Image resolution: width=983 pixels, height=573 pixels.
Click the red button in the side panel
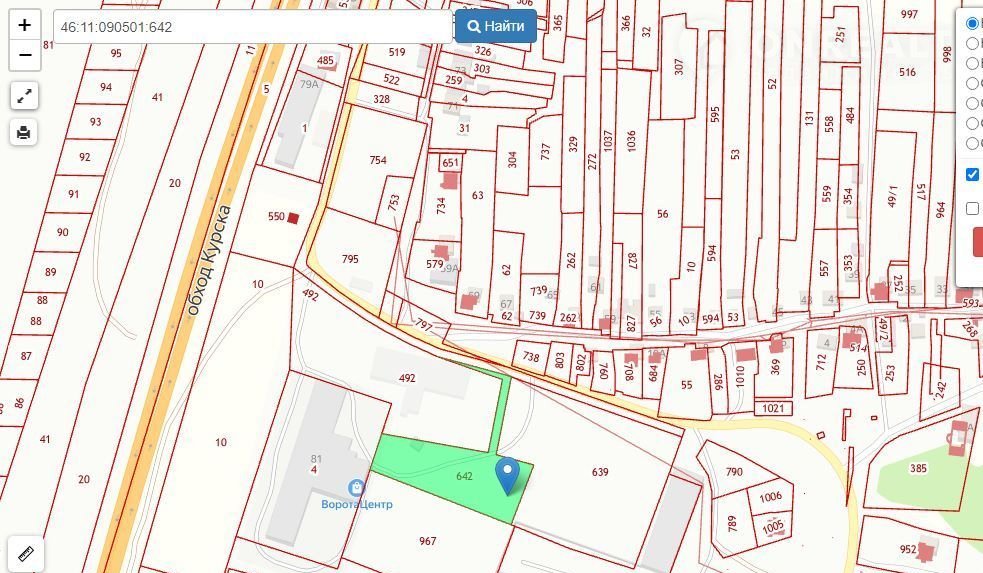(x=978, y=242)
